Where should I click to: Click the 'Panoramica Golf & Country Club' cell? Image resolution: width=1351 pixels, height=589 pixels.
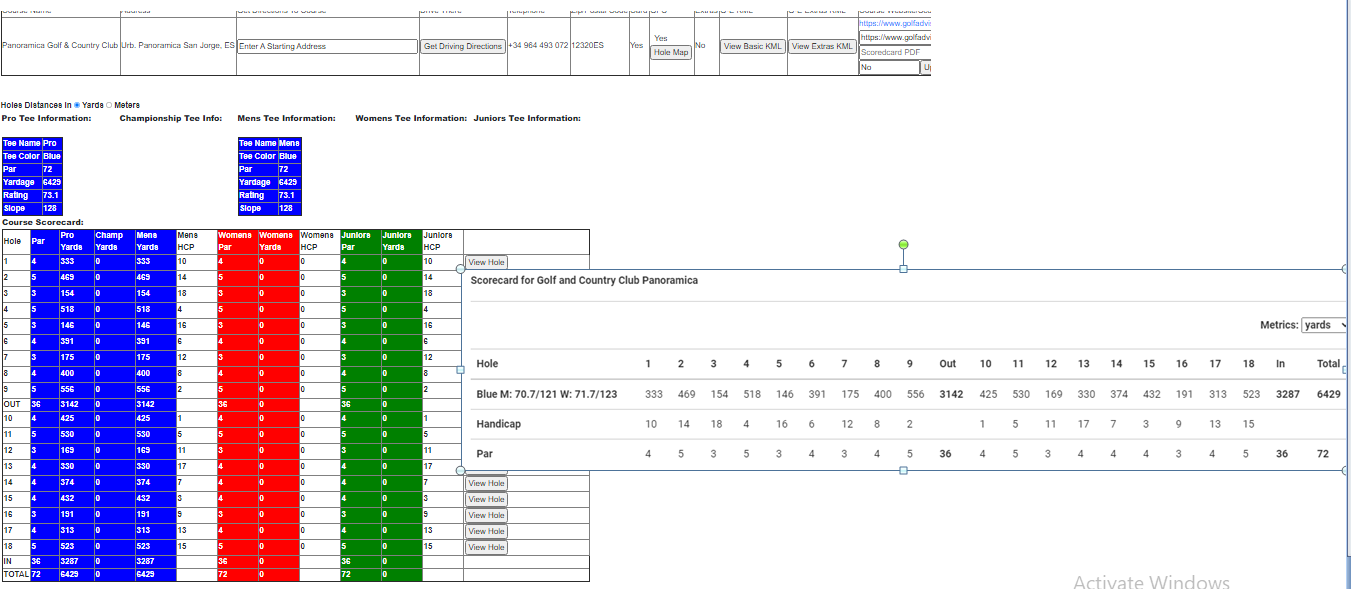[60, 46]
